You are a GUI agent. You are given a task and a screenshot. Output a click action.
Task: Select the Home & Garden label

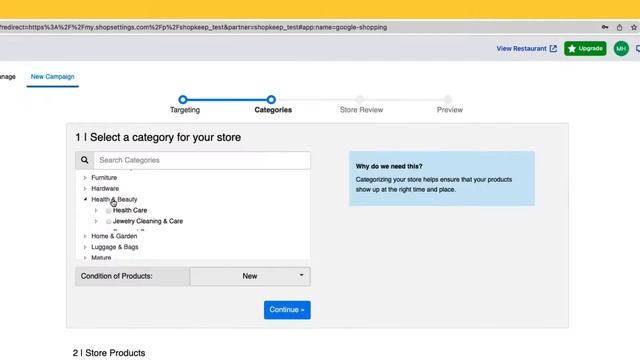[114, 236]
